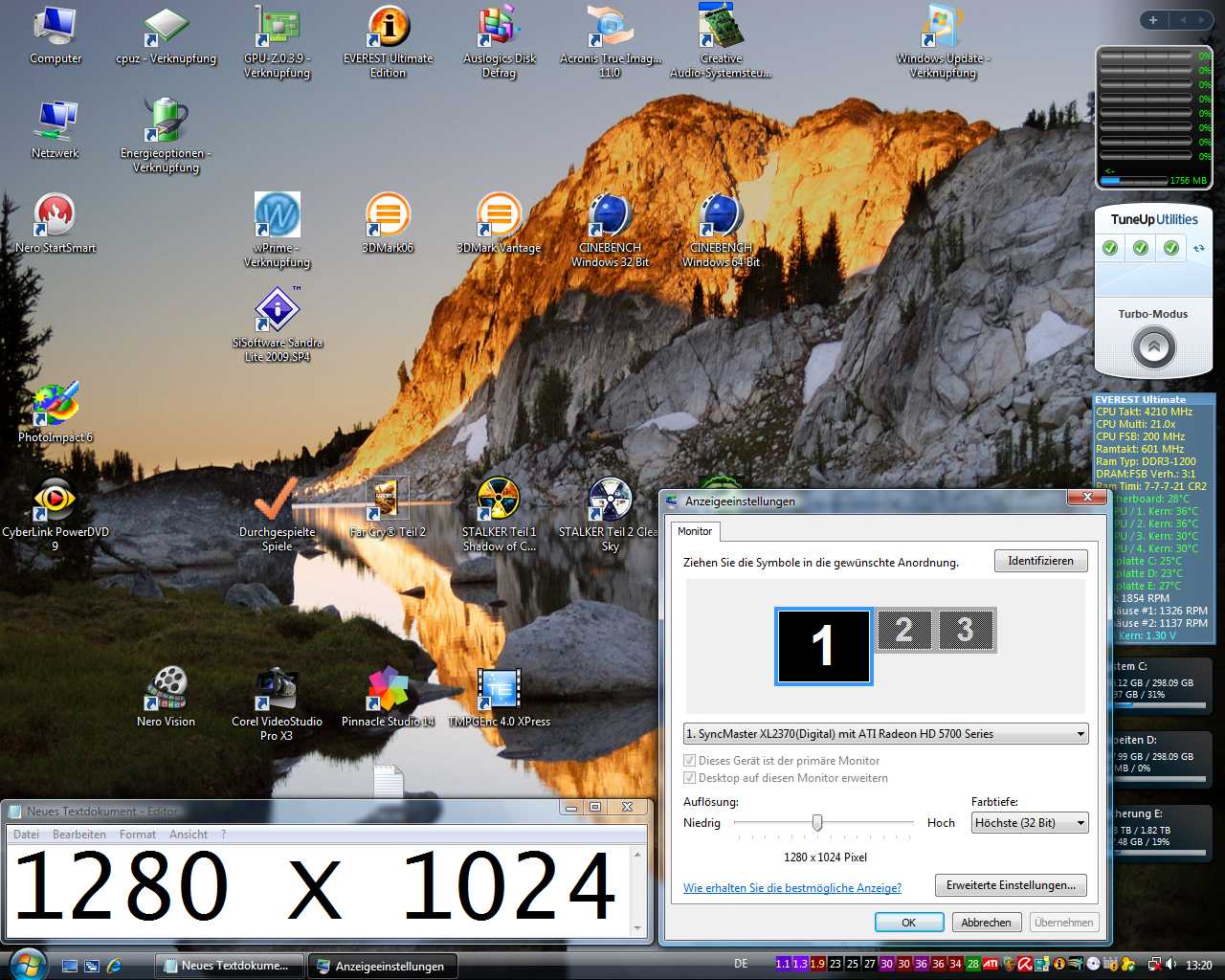Image resolution: width=1225 pixels, height=980 pixels.
Task: Open Ansicht menu in Editor
Action: tap(189, 835)
